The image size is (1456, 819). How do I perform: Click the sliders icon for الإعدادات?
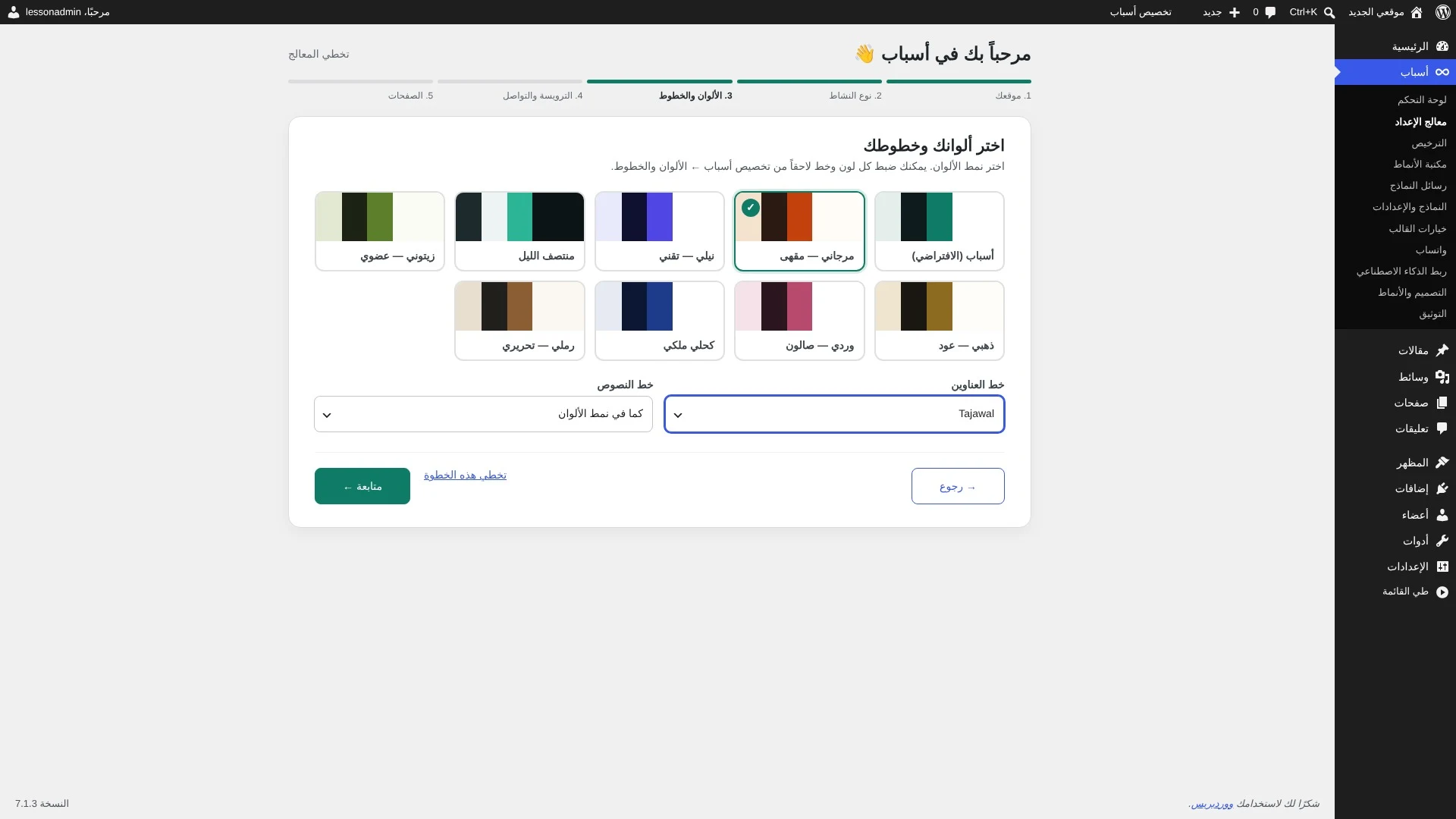click(1442, 566)
